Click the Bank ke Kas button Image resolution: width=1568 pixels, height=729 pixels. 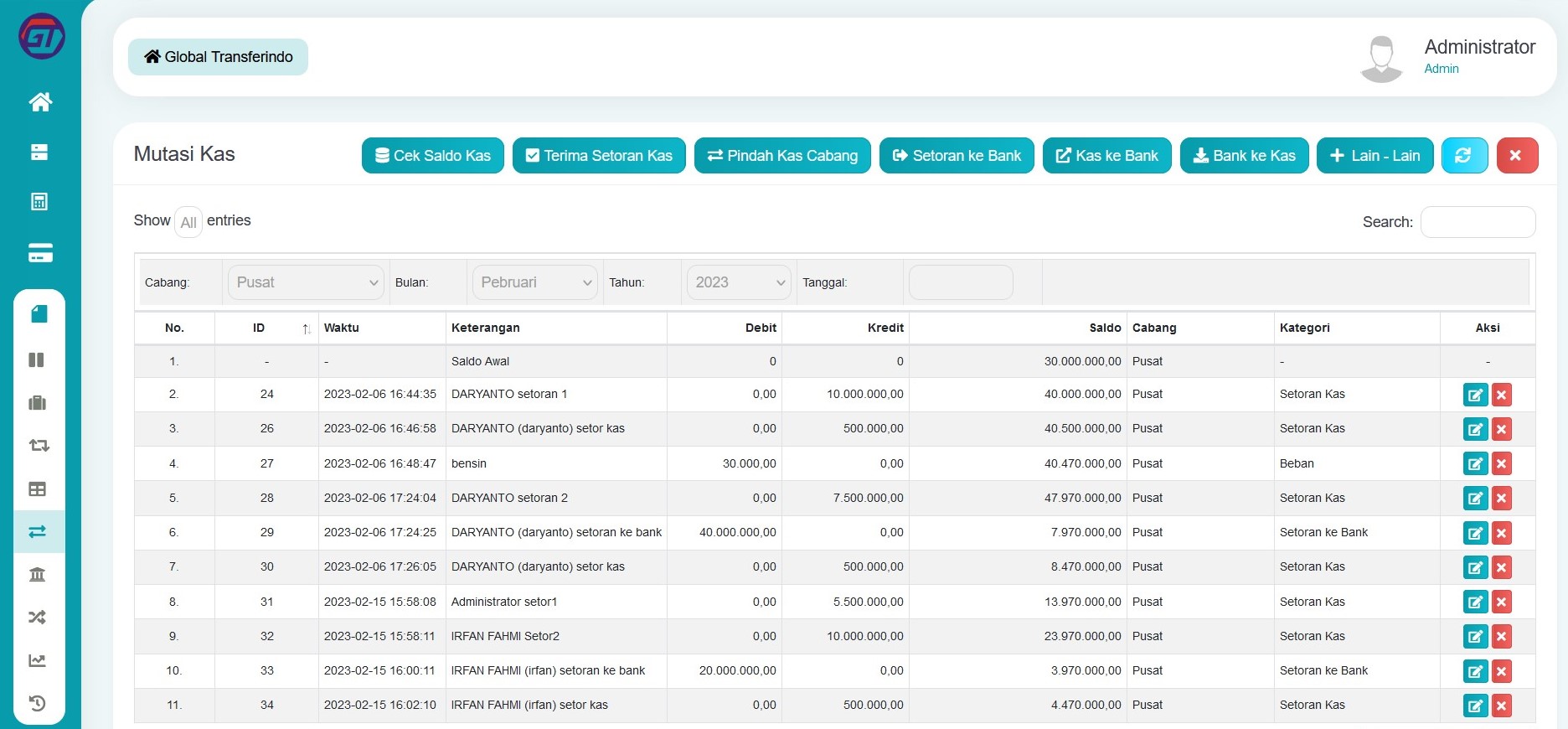click(x=1245, y=155)
